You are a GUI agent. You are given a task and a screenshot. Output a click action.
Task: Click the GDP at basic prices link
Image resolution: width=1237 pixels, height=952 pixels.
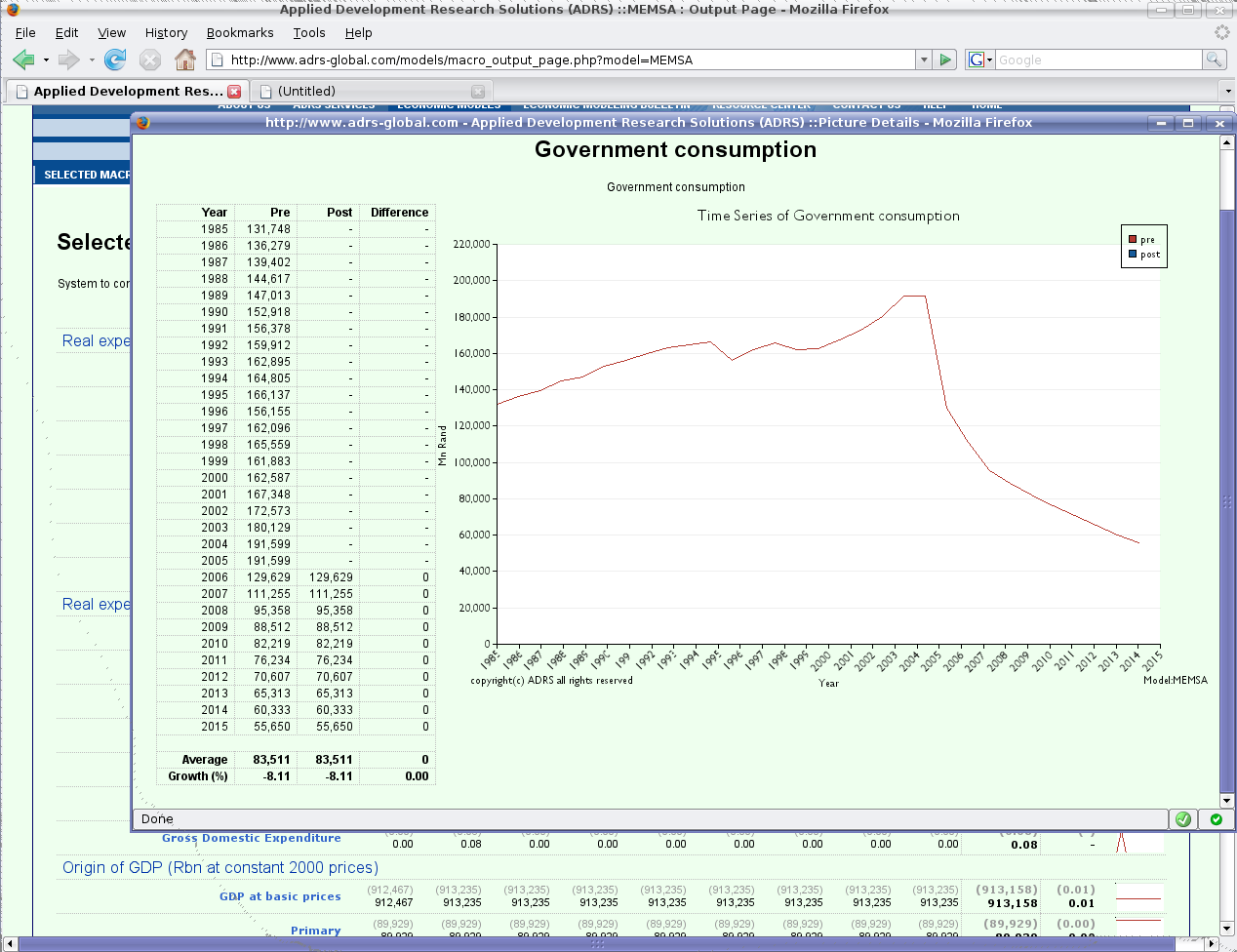tap(280, 896)
